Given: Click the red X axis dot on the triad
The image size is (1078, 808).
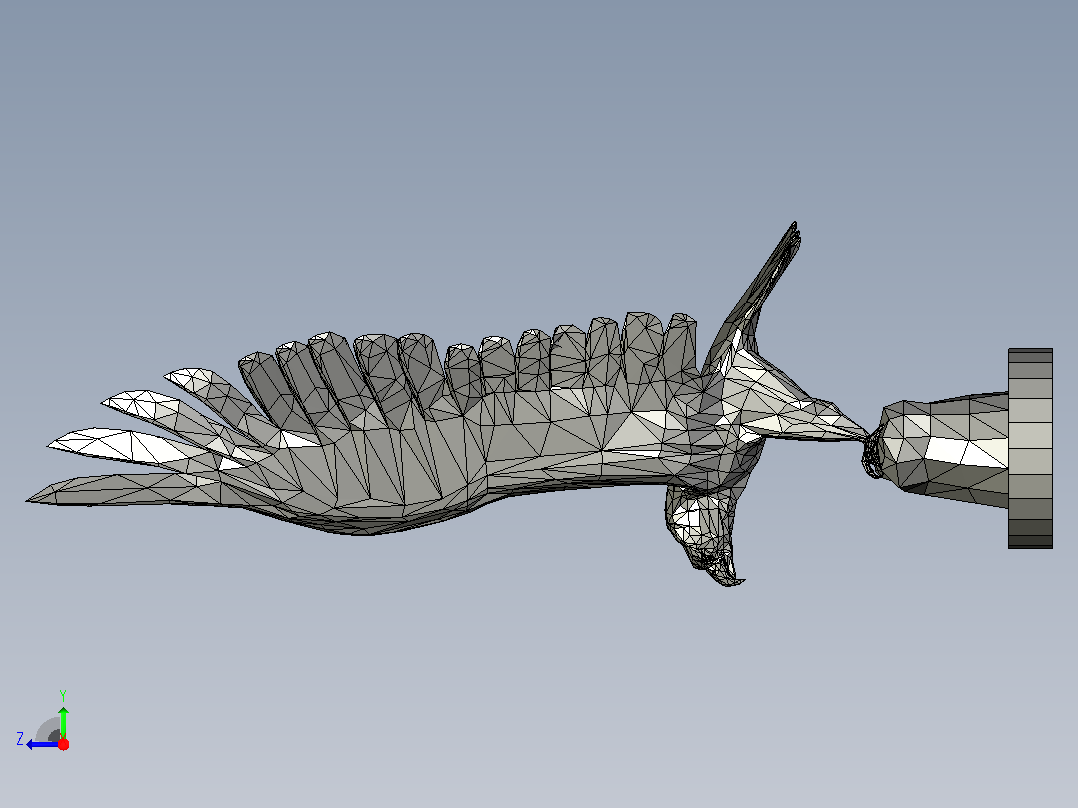Looking at the screenshot, I should click(63, 744).
